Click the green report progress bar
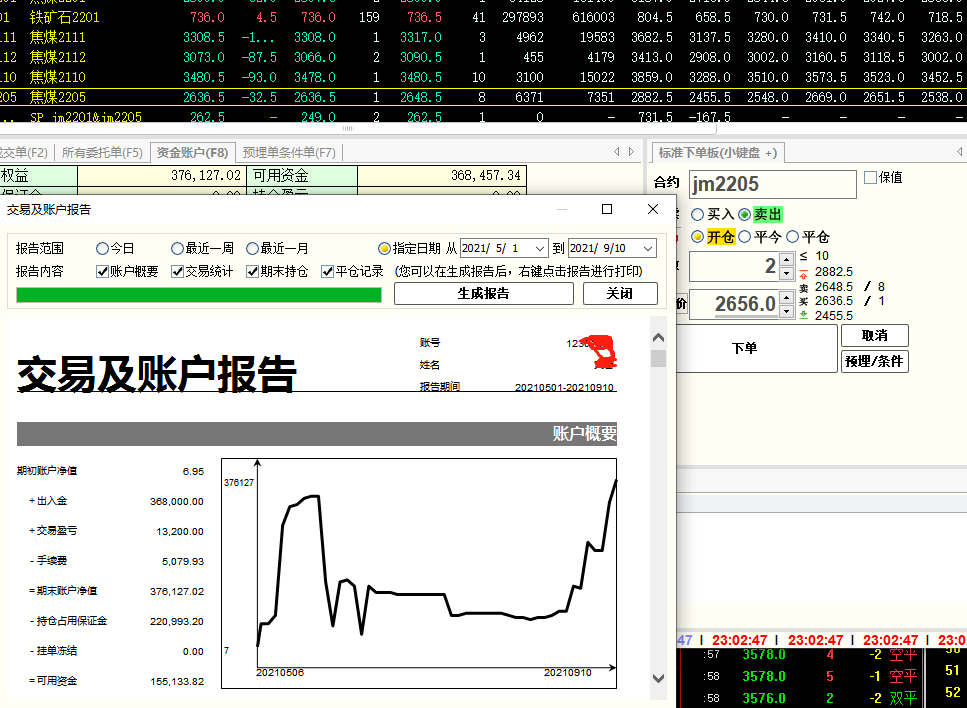This screenshot has width=967, height=708. [199, 295]
